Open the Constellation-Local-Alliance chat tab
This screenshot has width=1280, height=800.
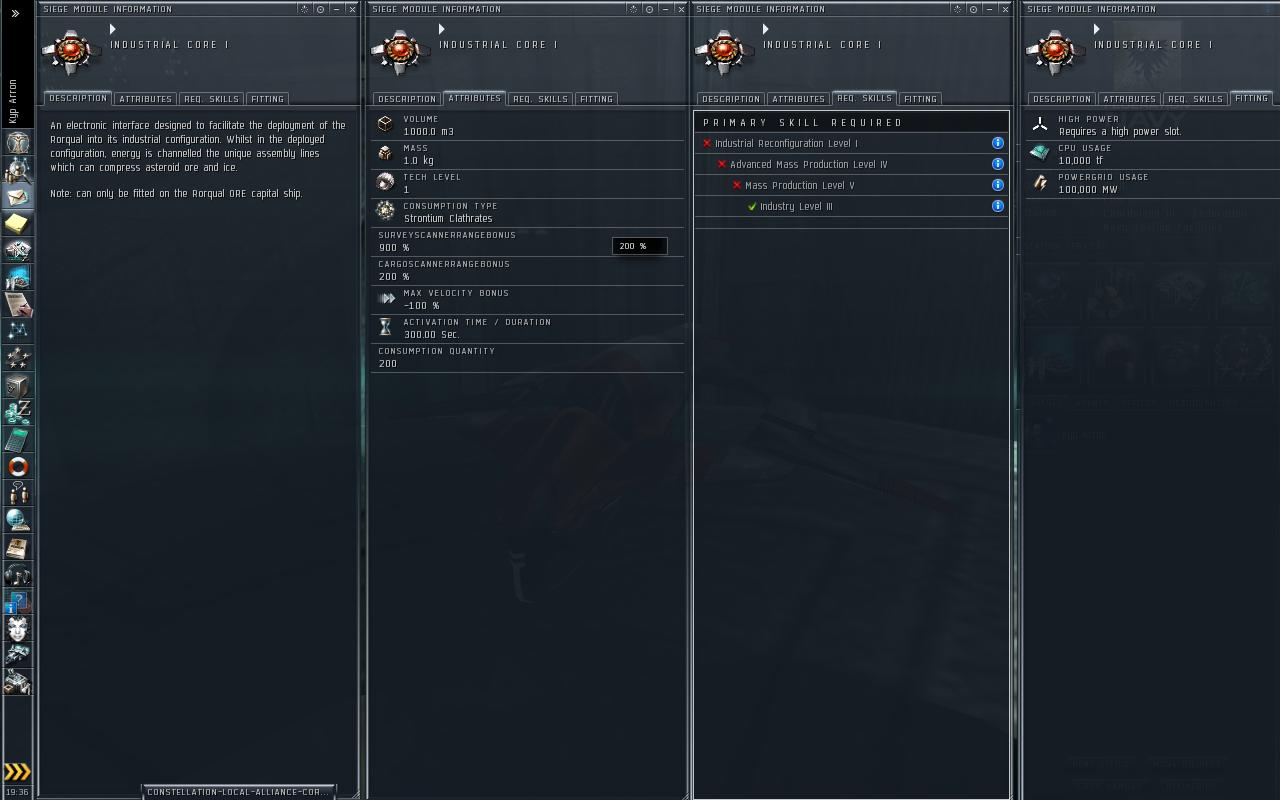pyautogui.click(x=238, y=792)
